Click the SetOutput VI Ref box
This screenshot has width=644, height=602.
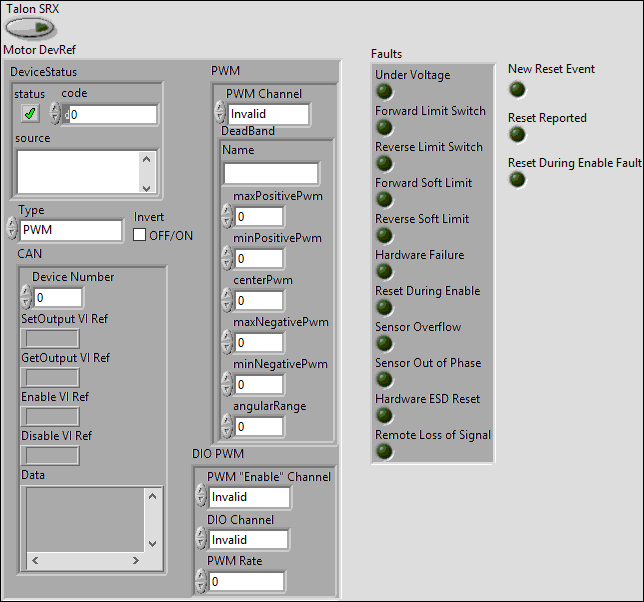(50, 338)
